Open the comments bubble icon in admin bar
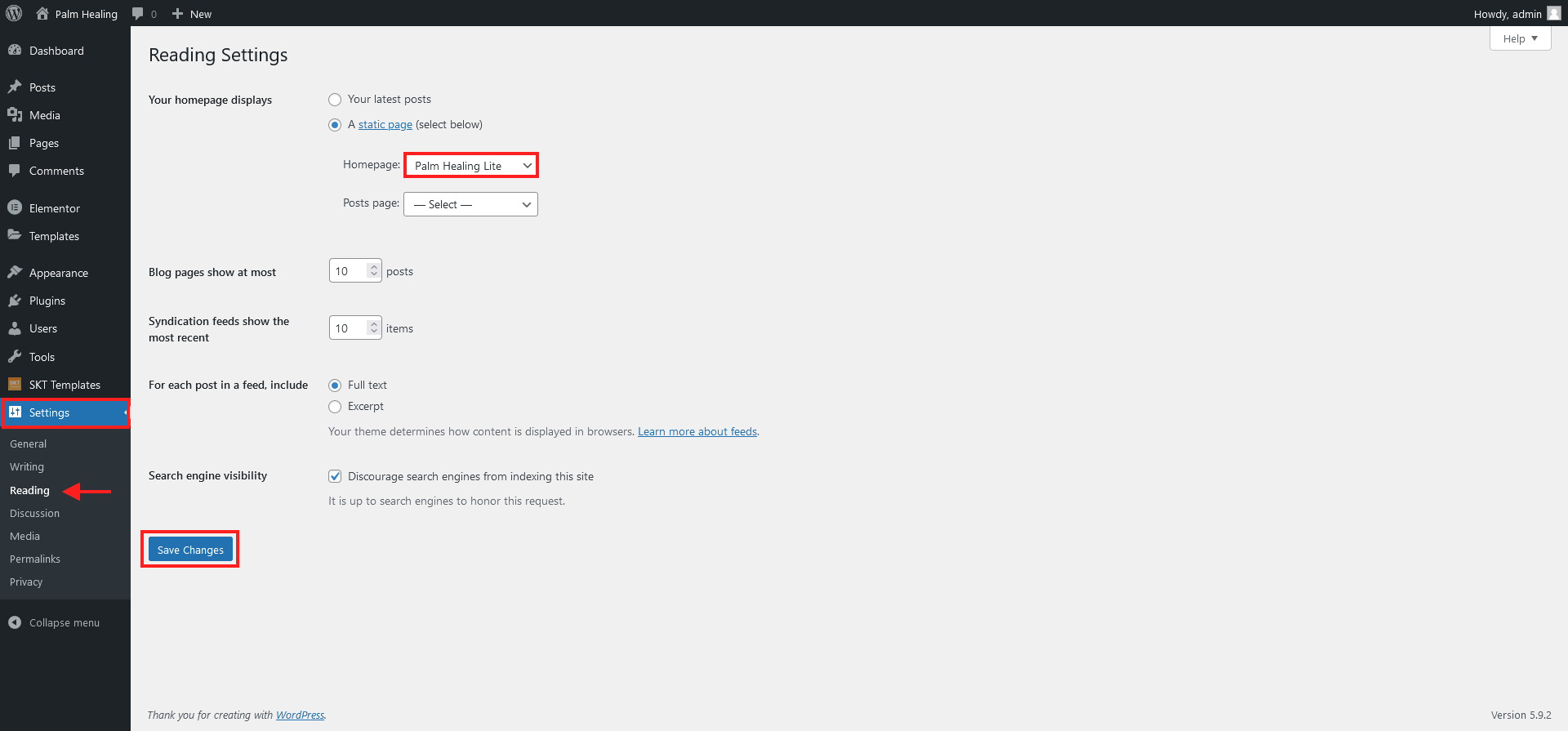1568x731 pixels. pos(138,14)
